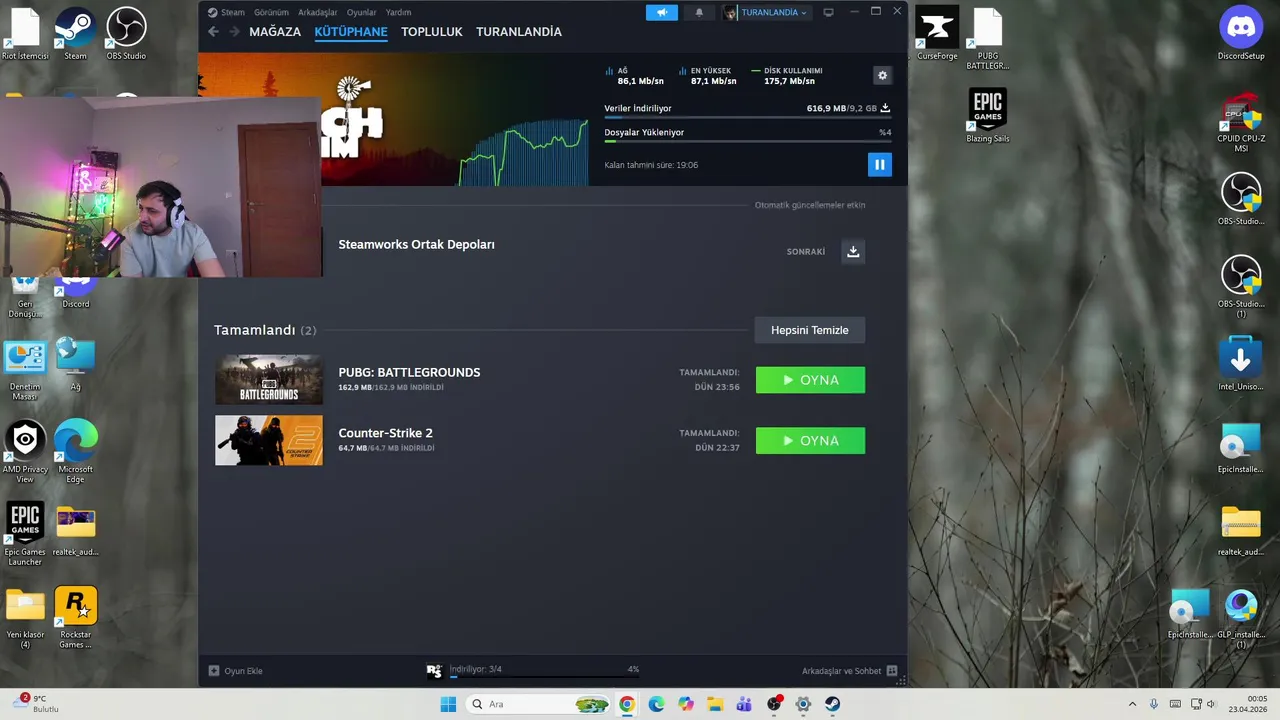The height and width of the screenshot is (720, 1280).
Task: Open Epic Games Launcher desktop icon
Action: pyautogui.click(x=25, y=534)
